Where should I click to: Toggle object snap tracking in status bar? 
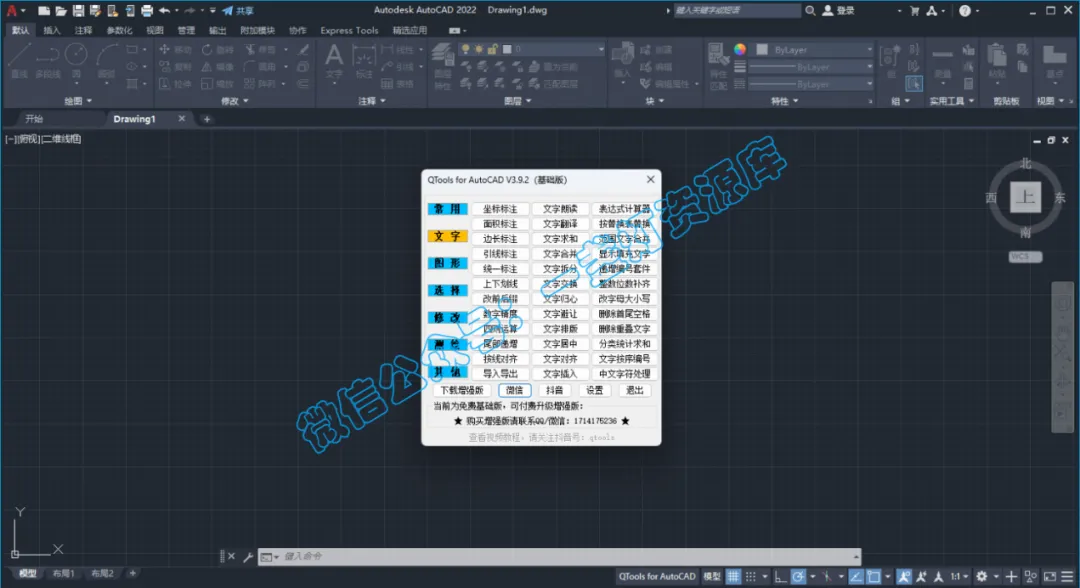click(855, 576)
